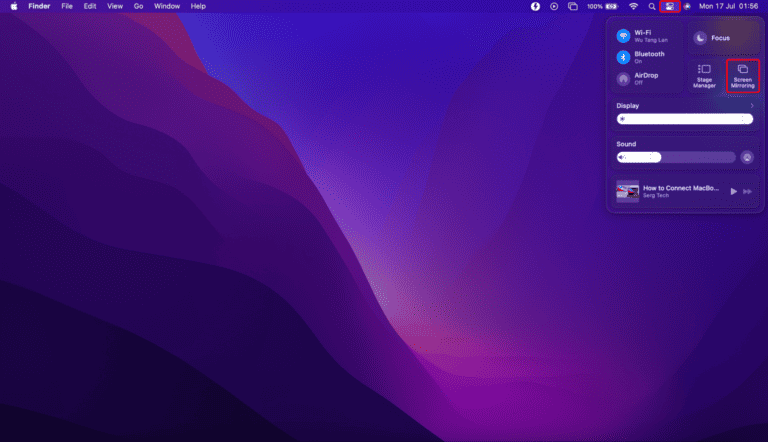Click the Wi-Fi status icon in menu bar
This screenshot has height=442, width=768.
coord(633,6)
